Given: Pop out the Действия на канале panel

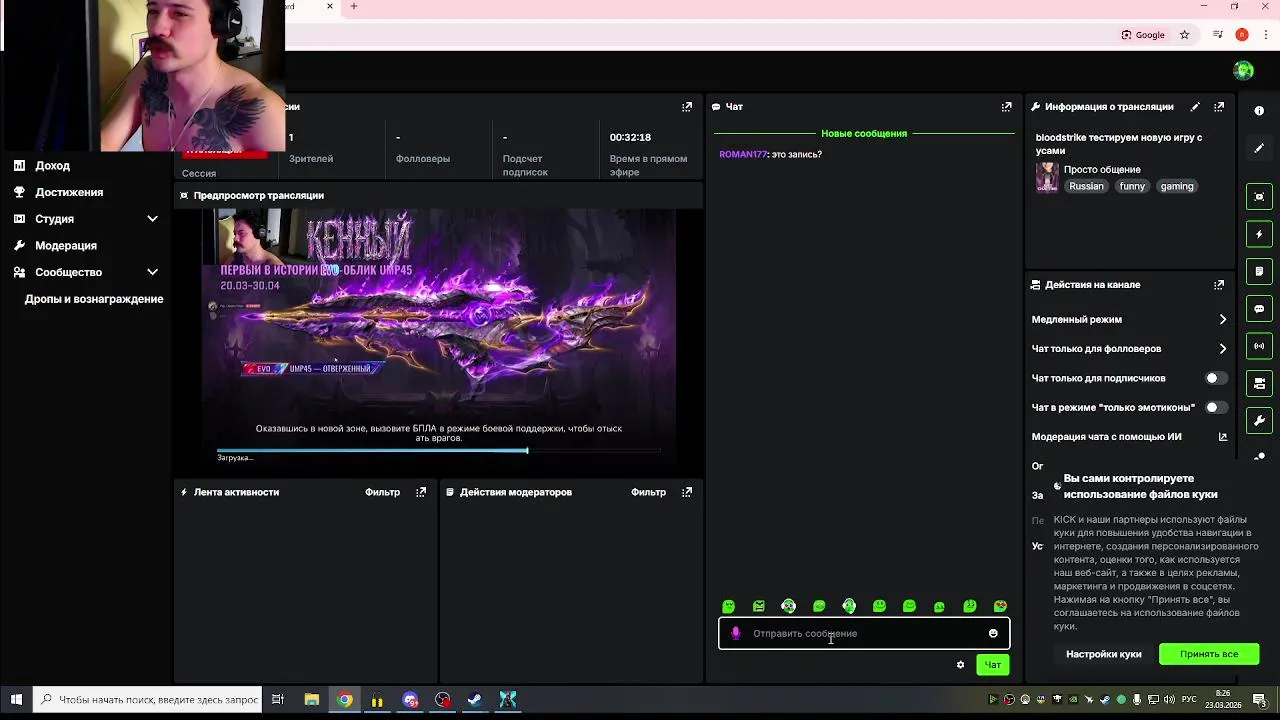Looking at the screenshot, I should [1218, 285].
